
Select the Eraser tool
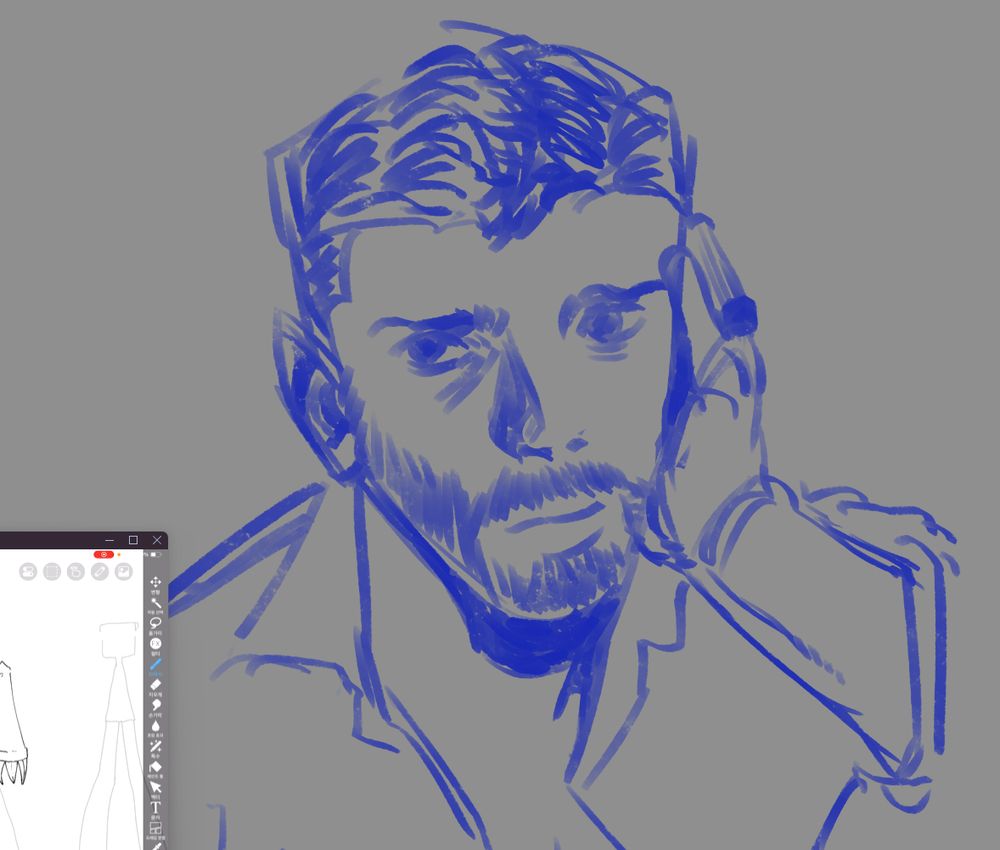(x=155, y=685)
